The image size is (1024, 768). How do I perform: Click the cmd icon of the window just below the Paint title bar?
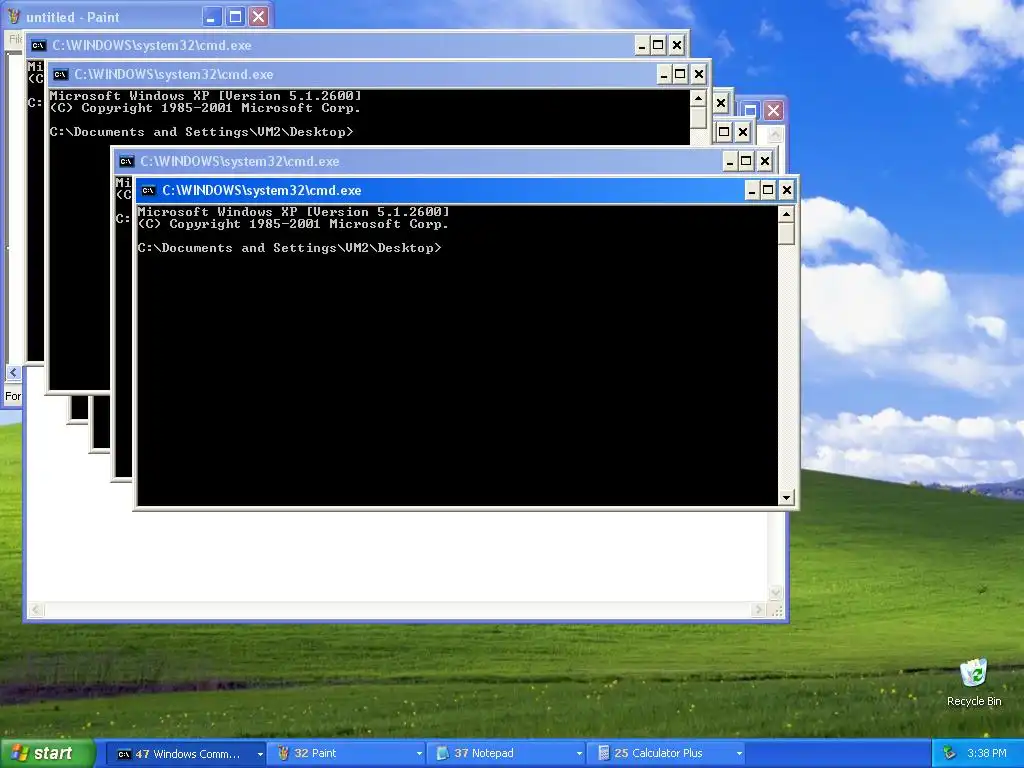[x=39, y=46]
